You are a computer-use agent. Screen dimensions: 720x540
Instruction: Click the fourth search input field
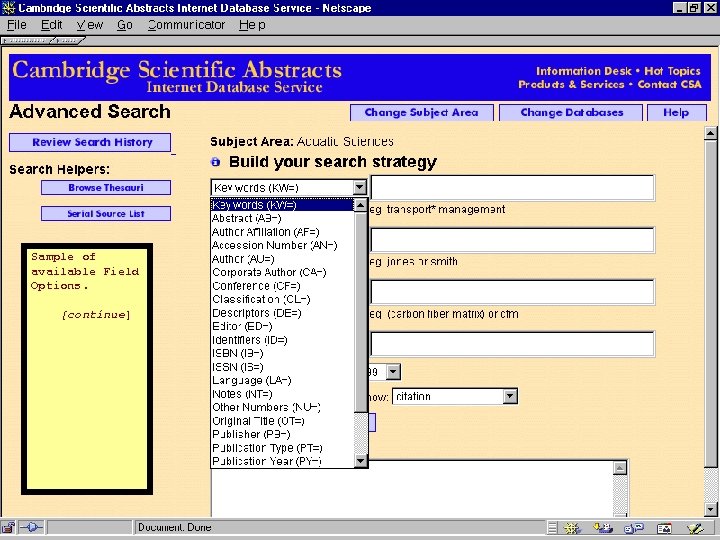point(512,344)
